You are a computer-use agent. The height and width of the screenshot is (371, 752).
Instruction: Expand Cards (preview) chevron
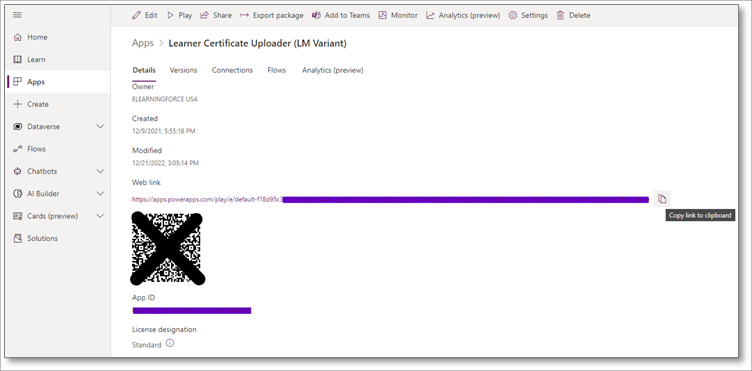point(100,216)
